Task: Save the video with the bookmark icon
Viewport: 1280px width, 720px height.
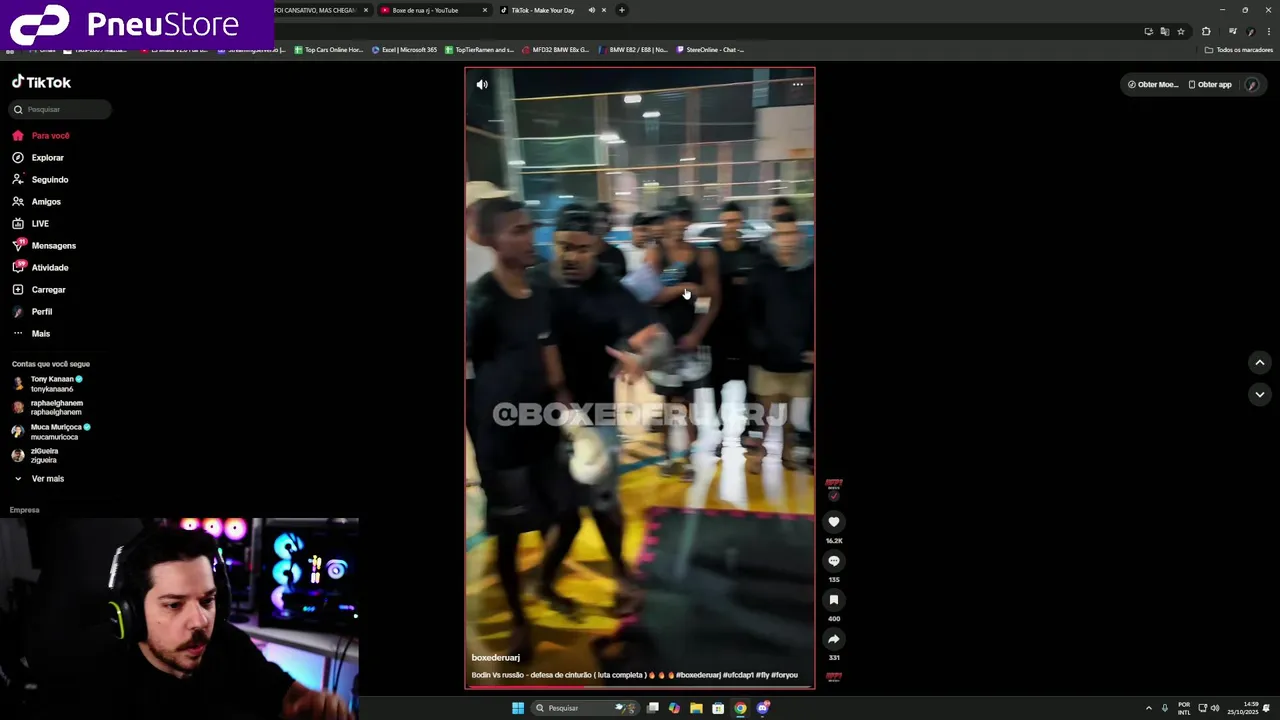Action: 834,600
